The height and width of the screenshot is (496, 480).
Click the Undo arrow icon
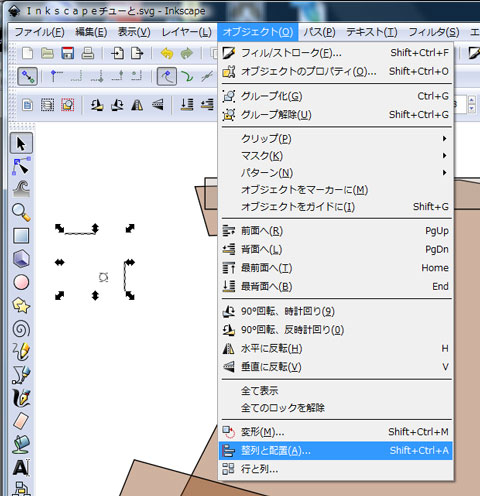click(167, 53)
